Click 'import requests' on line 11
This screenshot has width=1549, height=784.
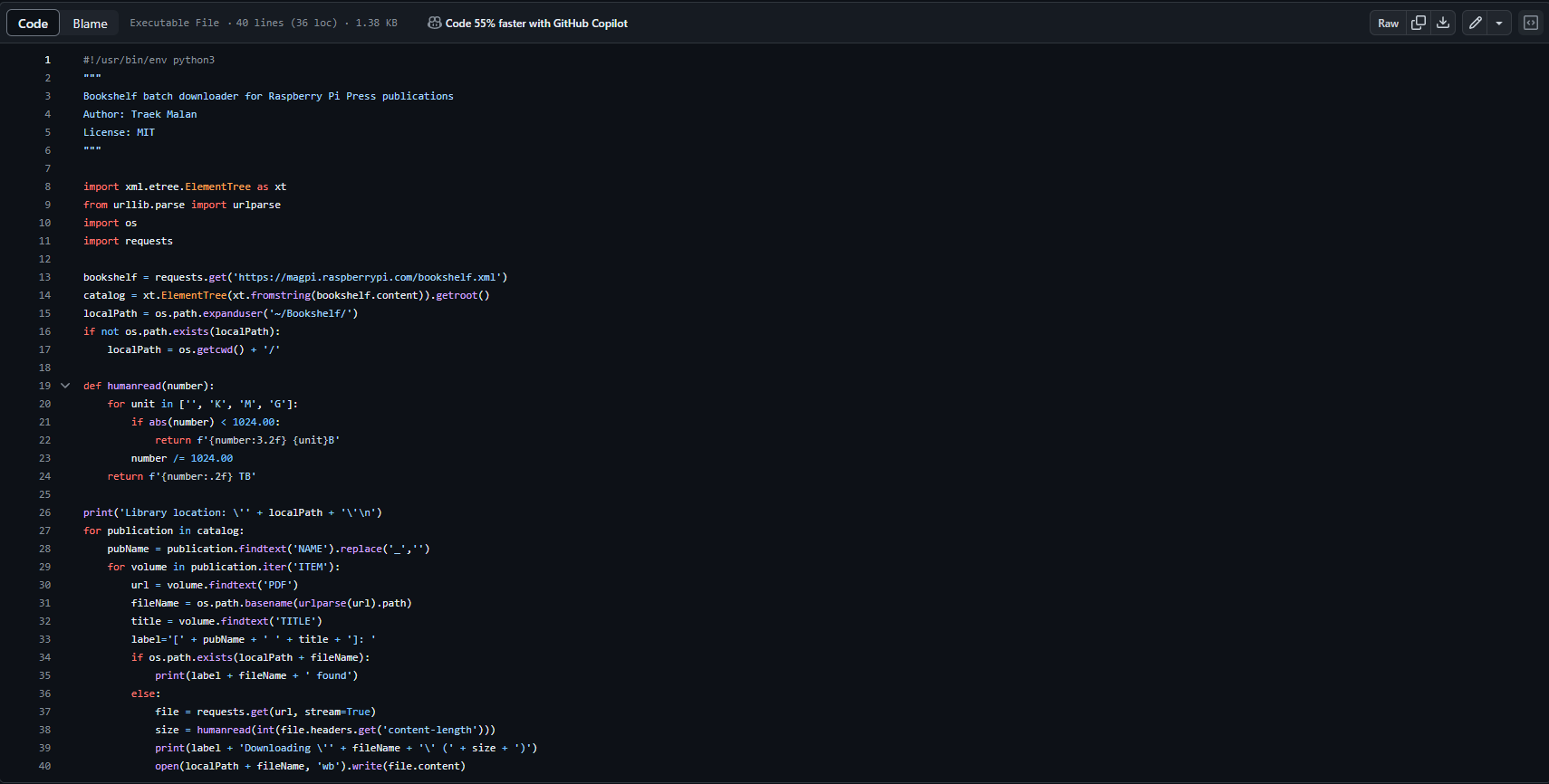point(128,241)
